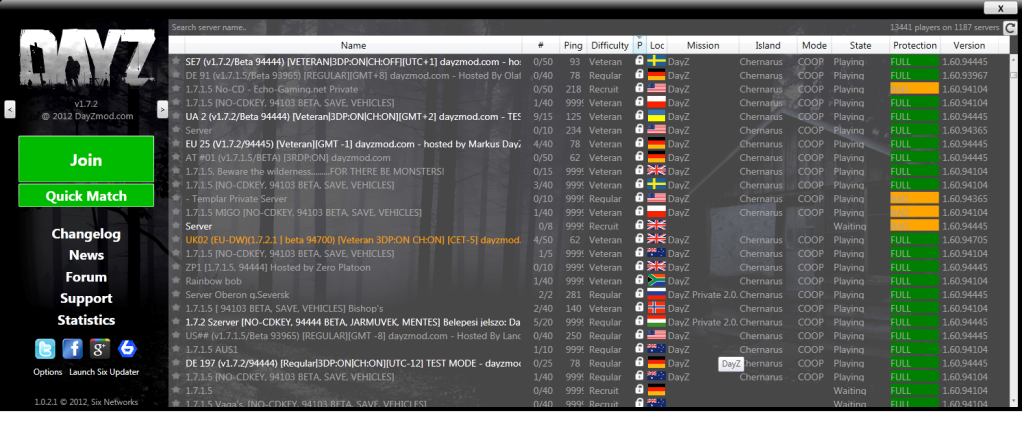Click the lock icon on the SE7 server row
Screen dimensions: 1022x444
[x=639, y=61]
